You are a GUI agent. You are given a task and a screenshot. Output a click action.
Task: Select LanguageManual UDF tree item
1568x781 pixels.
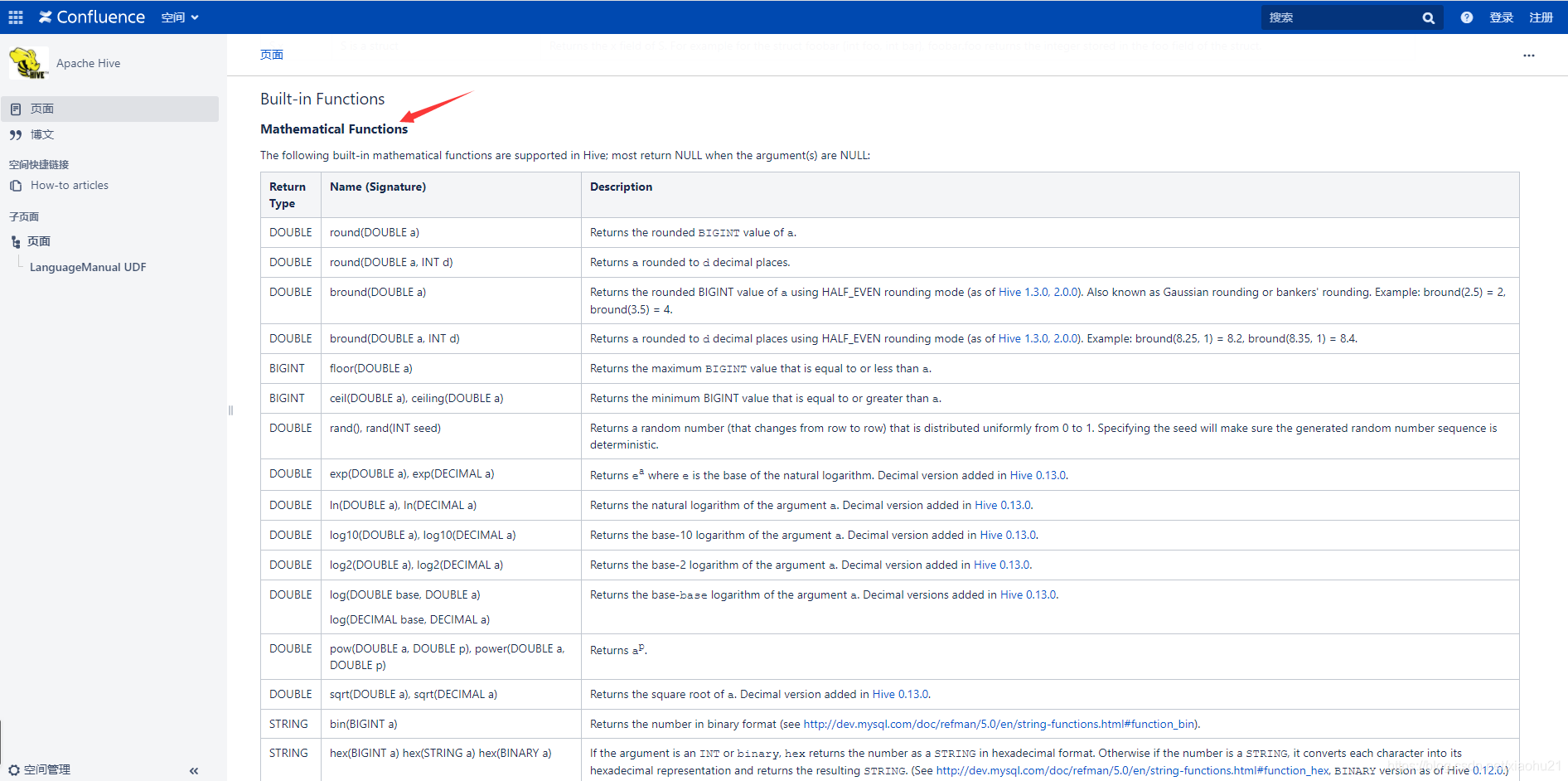click(88, 267)
